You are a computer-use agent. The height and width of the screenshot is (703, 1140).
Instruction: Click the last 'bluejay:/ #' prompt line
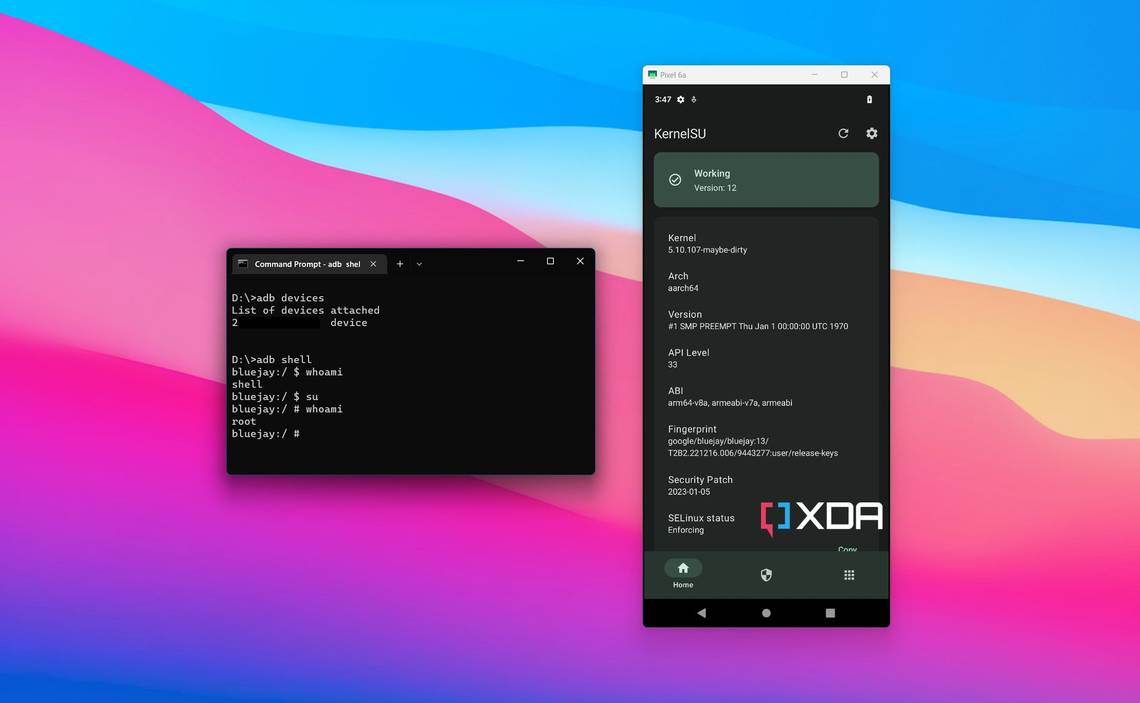tap(265, 434)
